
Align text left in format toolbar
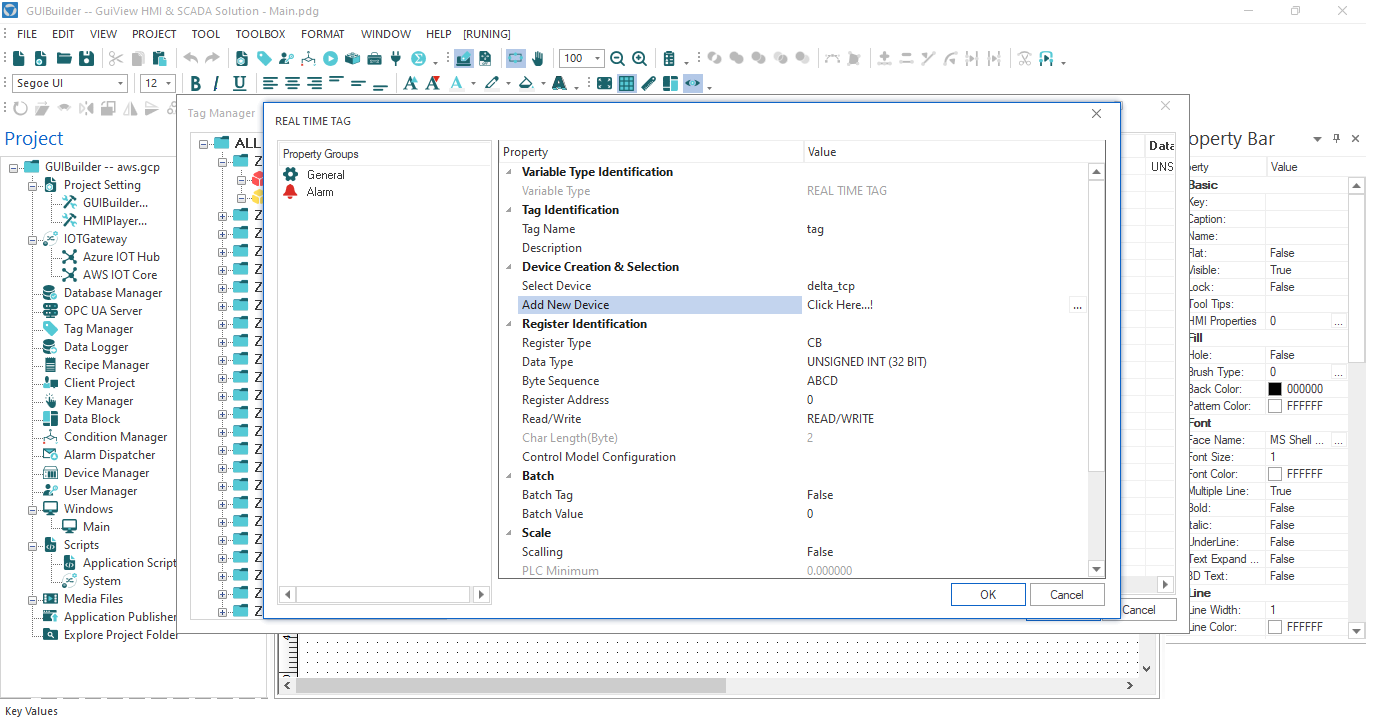tap(270, 83)
